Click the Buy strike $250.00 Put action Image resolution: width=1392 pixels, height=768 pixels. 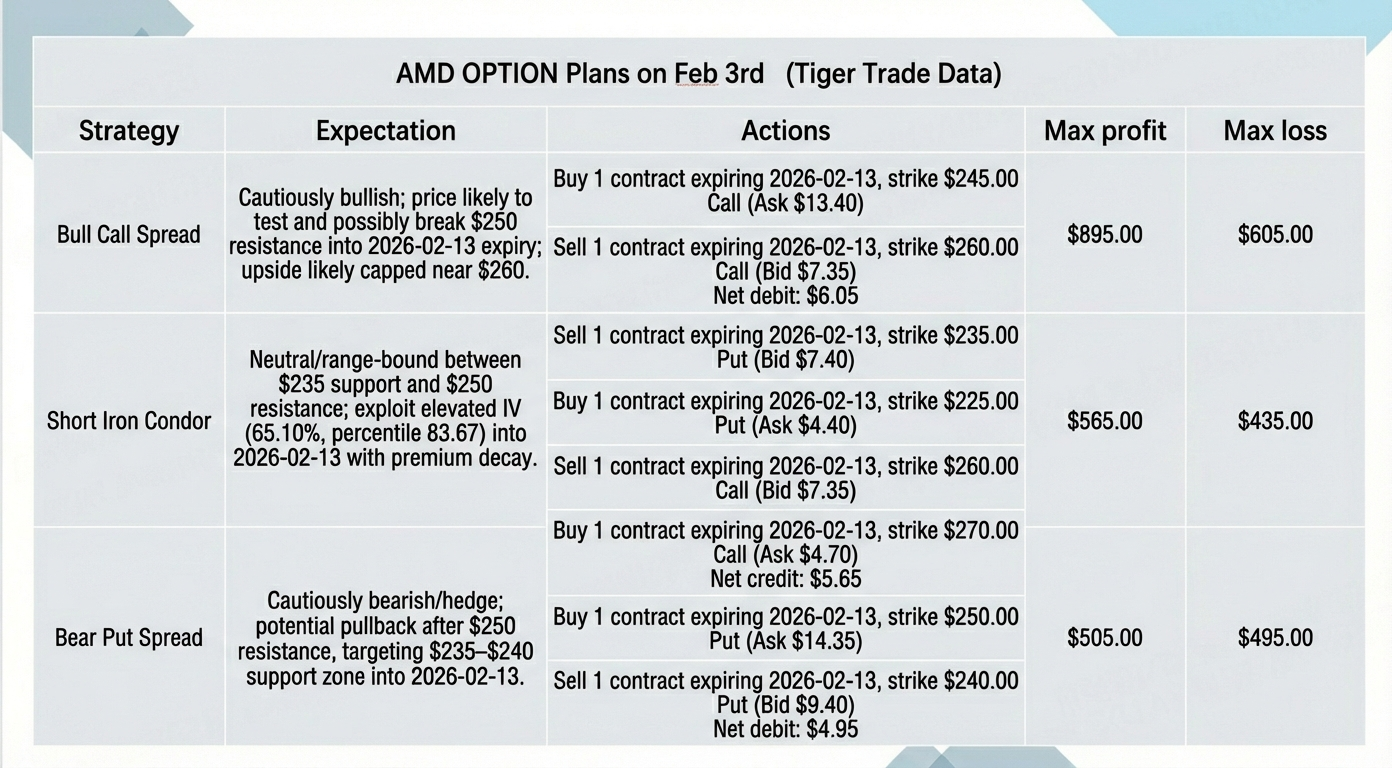[786, 629]
